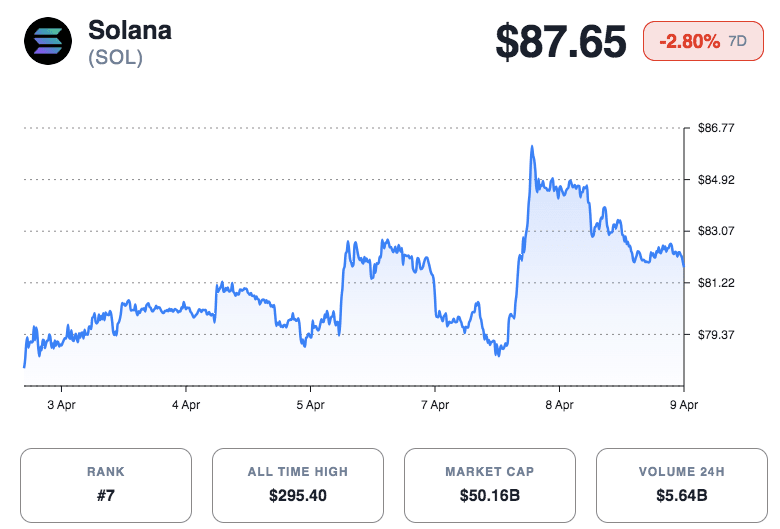Open the Volume 24H $5.64B card
Screen dimensions: 780x529
681,485
